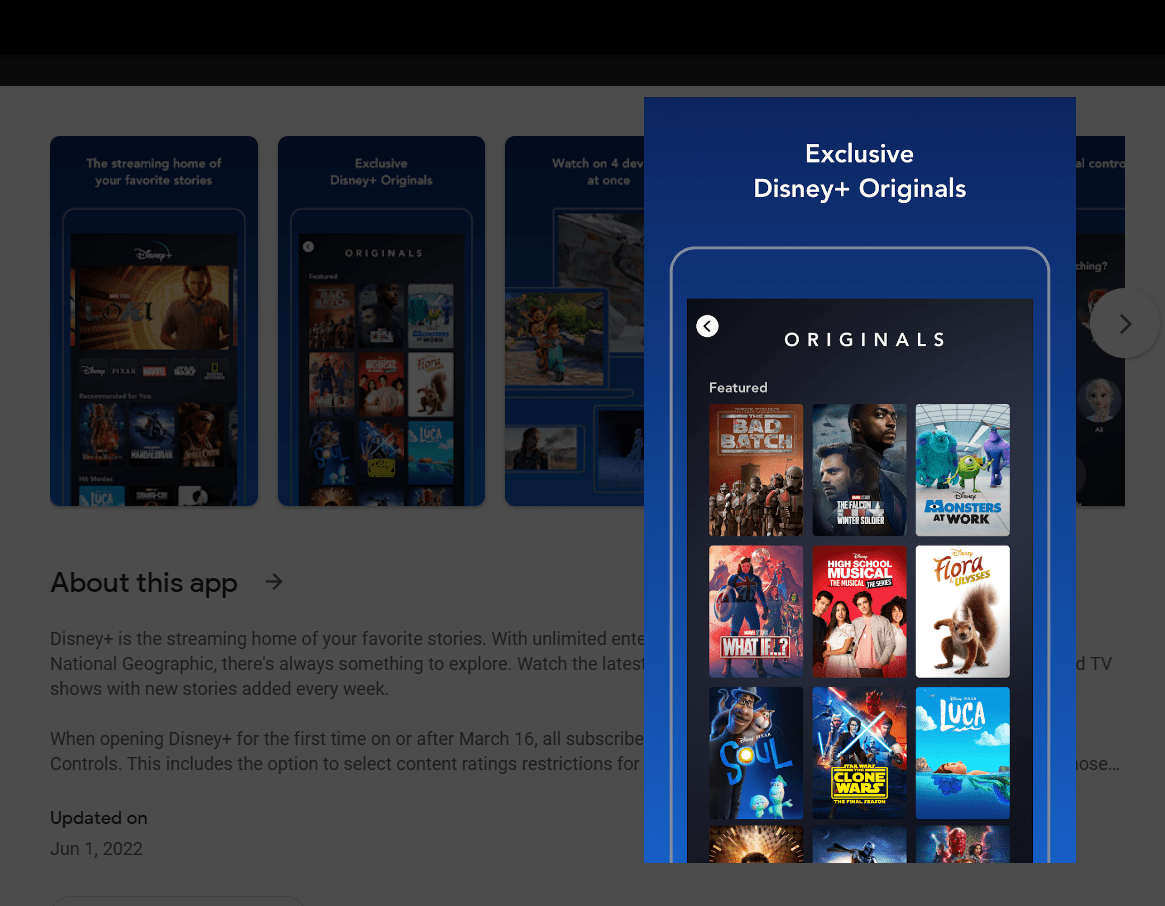Click the 'About this app' heading

144,583
